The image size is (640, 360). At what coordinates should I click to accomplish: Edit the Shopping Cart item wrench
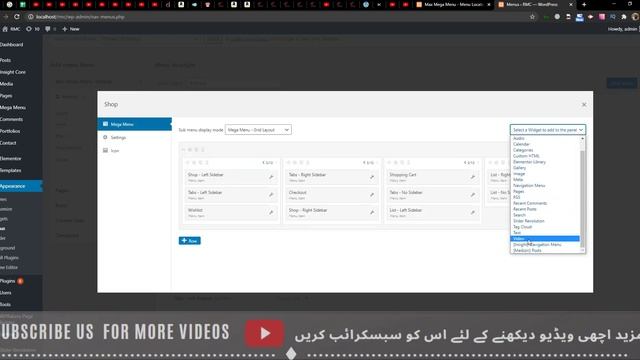point(473,177)
